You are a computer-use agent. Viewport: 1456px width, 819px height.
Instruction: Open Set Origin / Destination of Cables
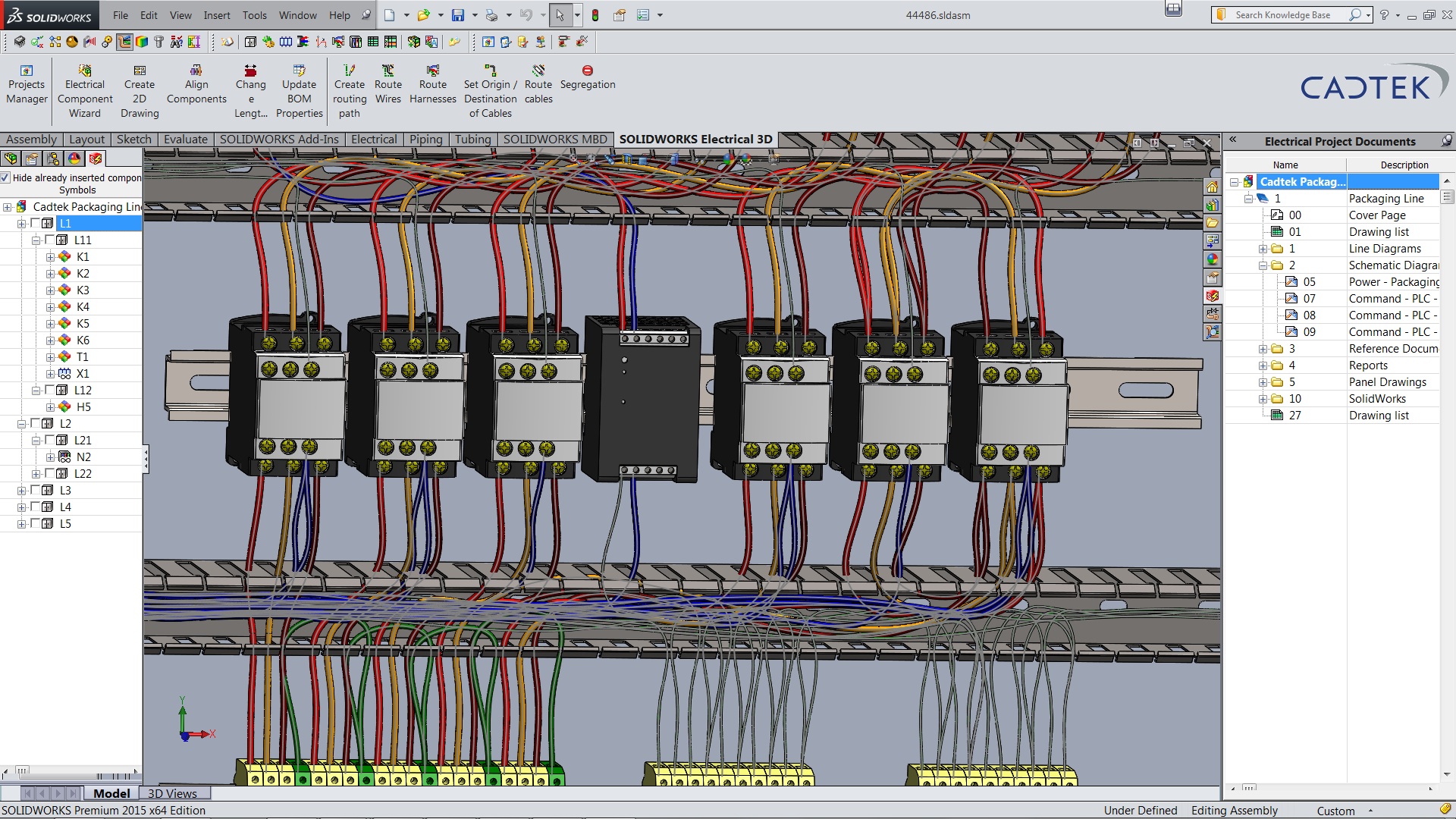(x=490, y=89)
